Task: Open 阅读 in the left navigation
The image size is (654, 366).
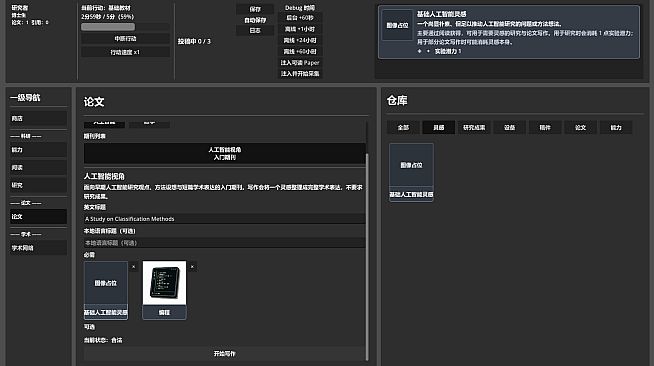Action: [38, 168]
